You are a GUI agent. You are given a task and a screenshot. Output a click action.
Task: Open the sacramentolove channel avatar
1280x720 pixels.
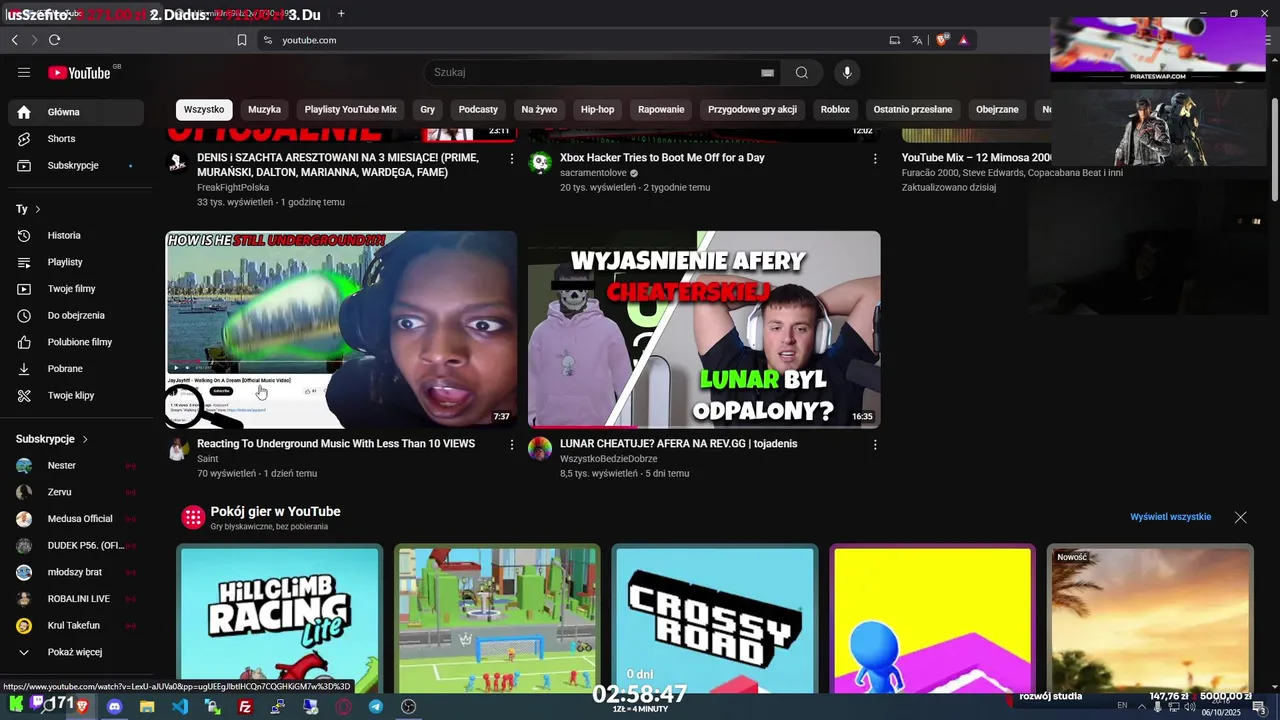(540, 162)
